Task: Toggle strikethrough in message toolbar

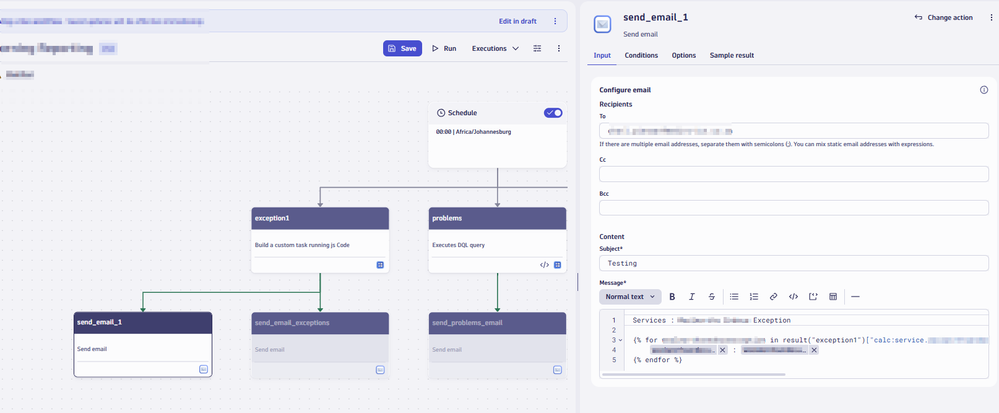Action: click(711, 297)
